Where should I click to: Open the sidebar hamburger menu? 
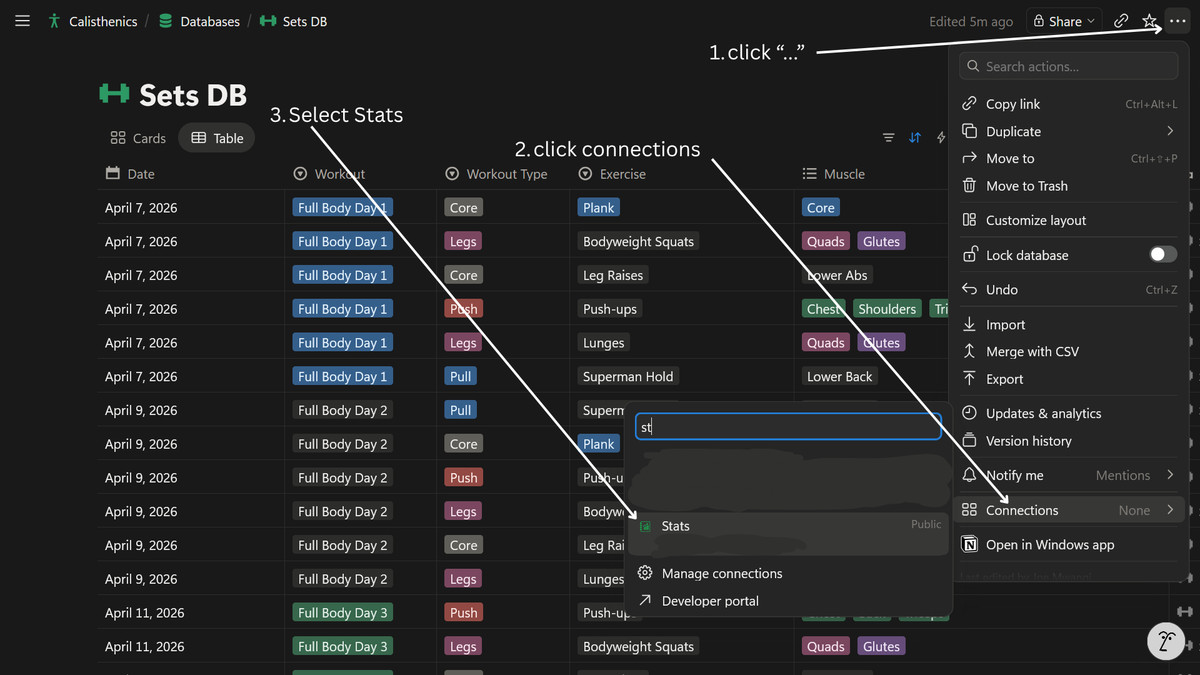(x=22, y=21)
